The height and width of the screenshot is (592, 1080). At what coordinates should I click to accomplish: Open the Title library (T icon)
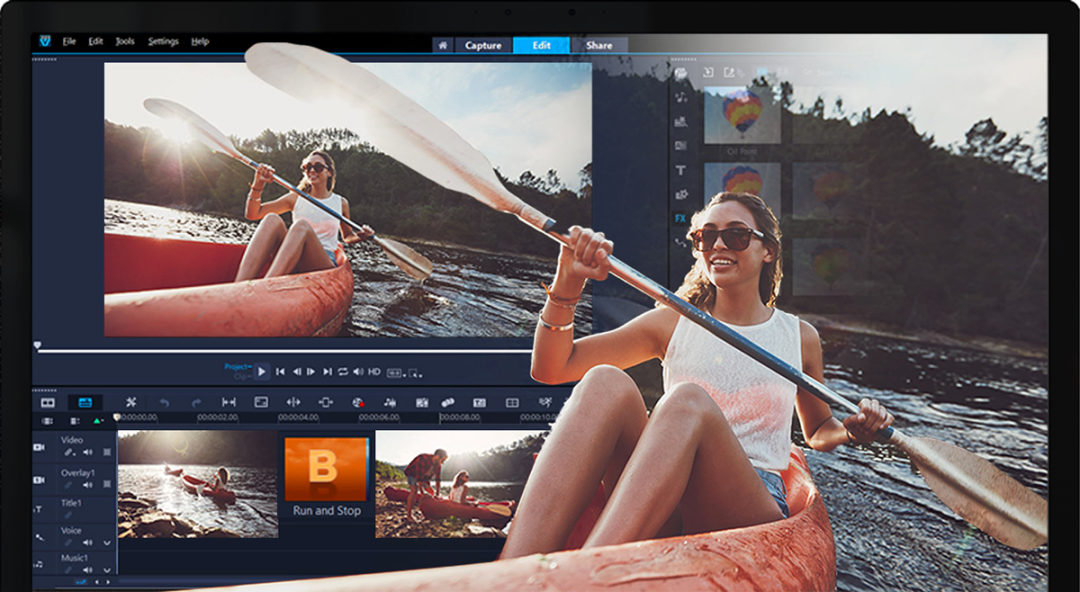pos(681,170)
